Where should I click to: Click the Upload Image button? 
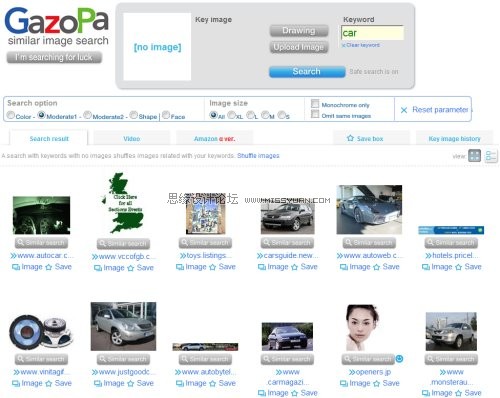[299, 47]
